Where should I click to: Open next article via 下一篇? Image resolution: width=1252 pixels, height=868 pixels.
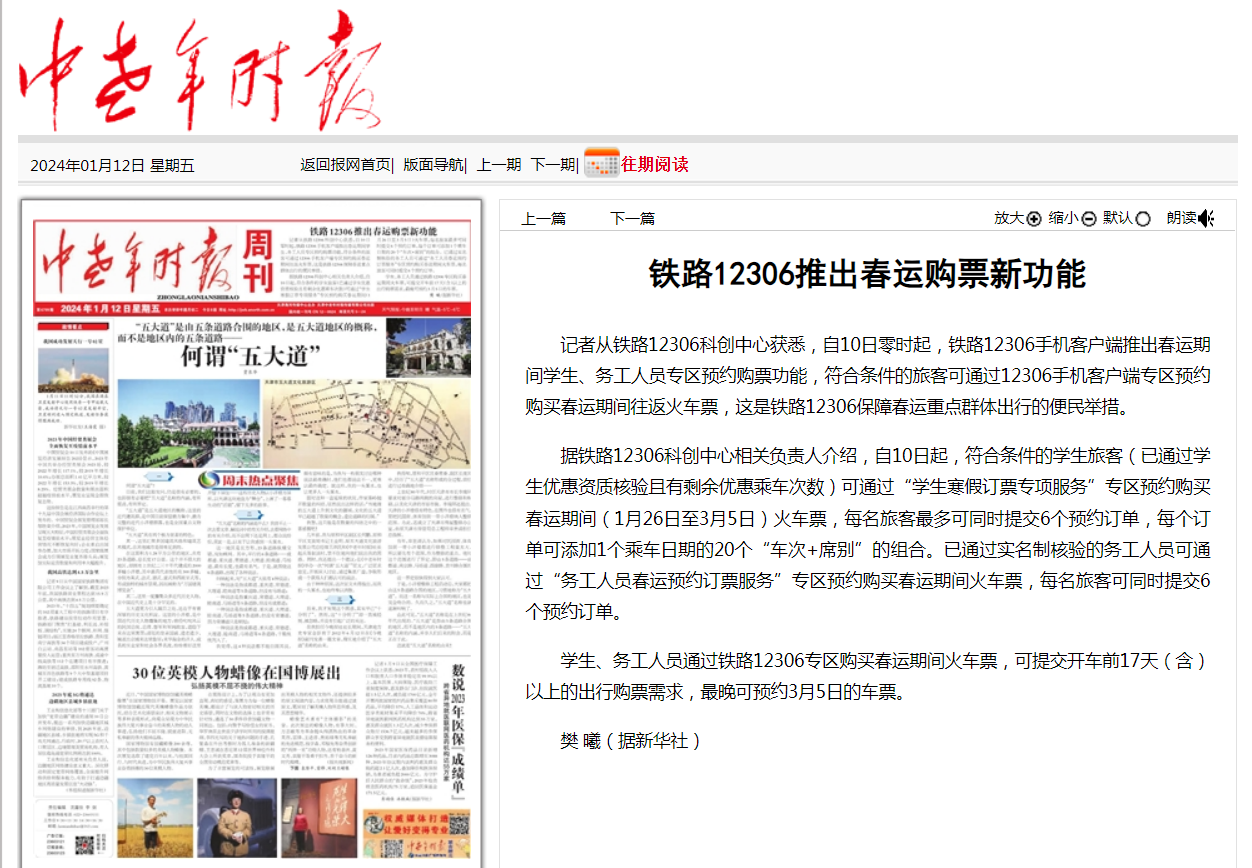(632, 219)
